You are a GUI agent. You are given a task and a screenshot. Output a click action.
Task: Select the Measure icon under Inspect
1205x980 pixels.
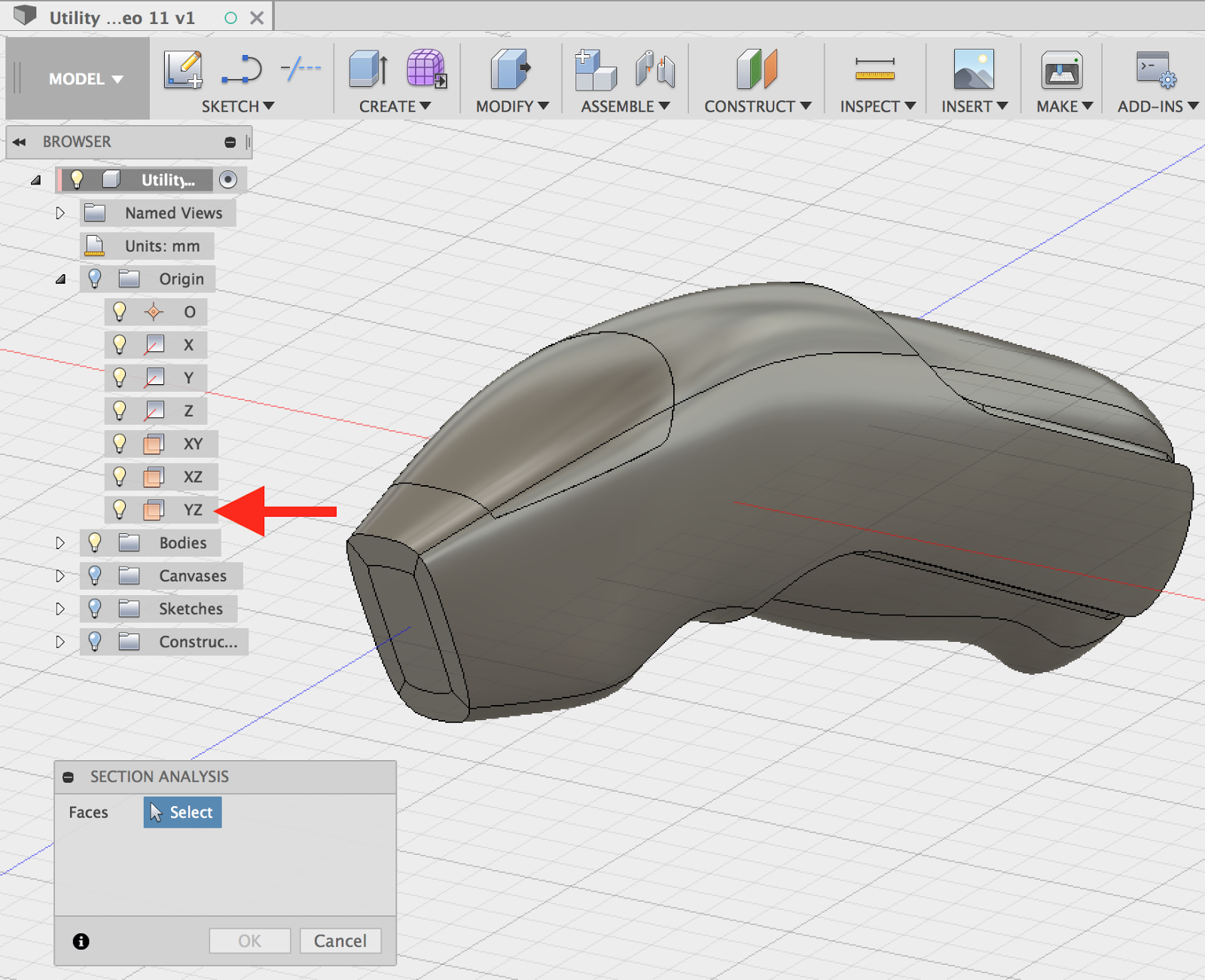click(874, 69)
